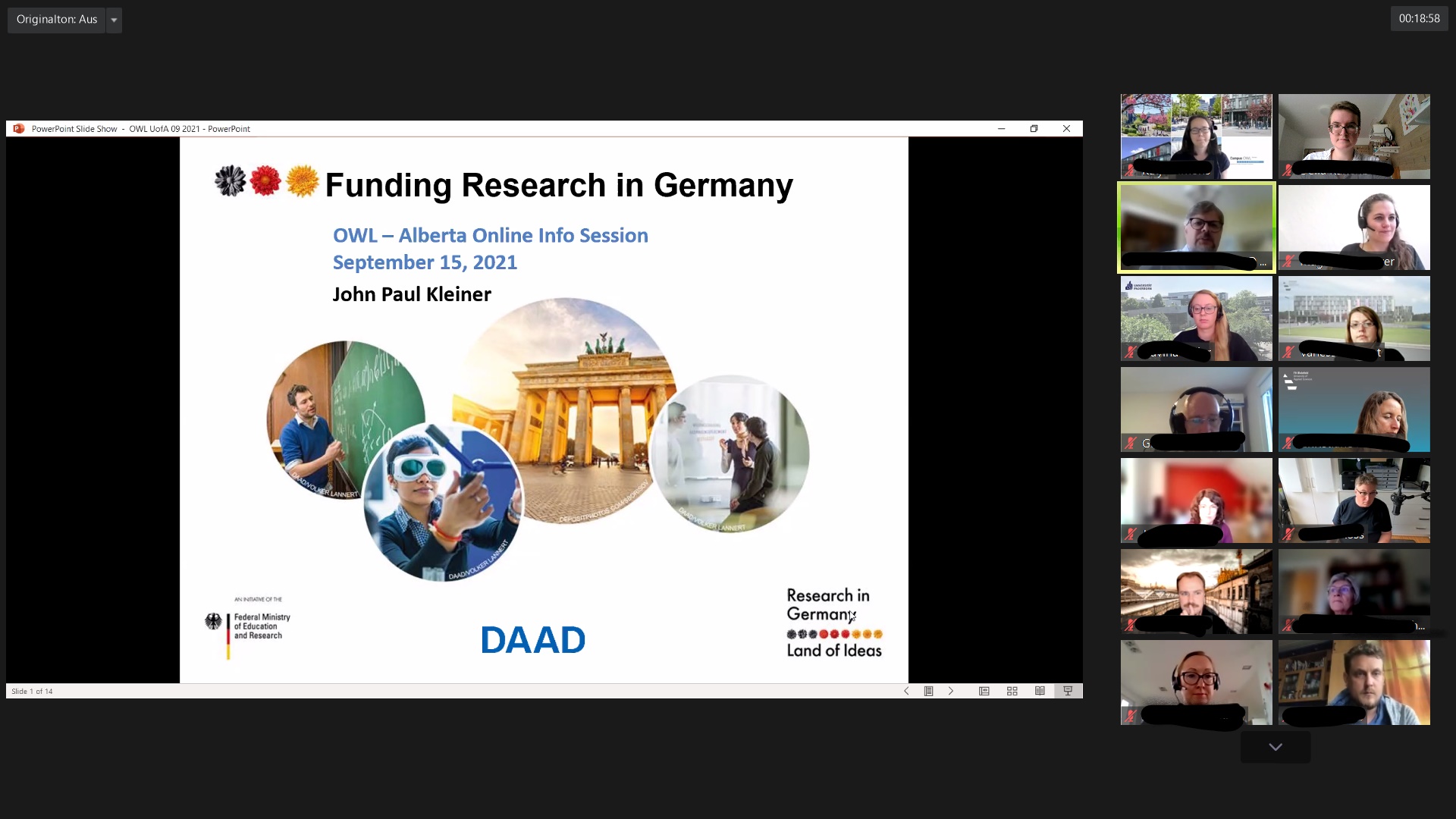Click muted mic icon on river bridge tile
Image resolution: width=1456 pixels, height=819 pixels.
coord(1130,625)
